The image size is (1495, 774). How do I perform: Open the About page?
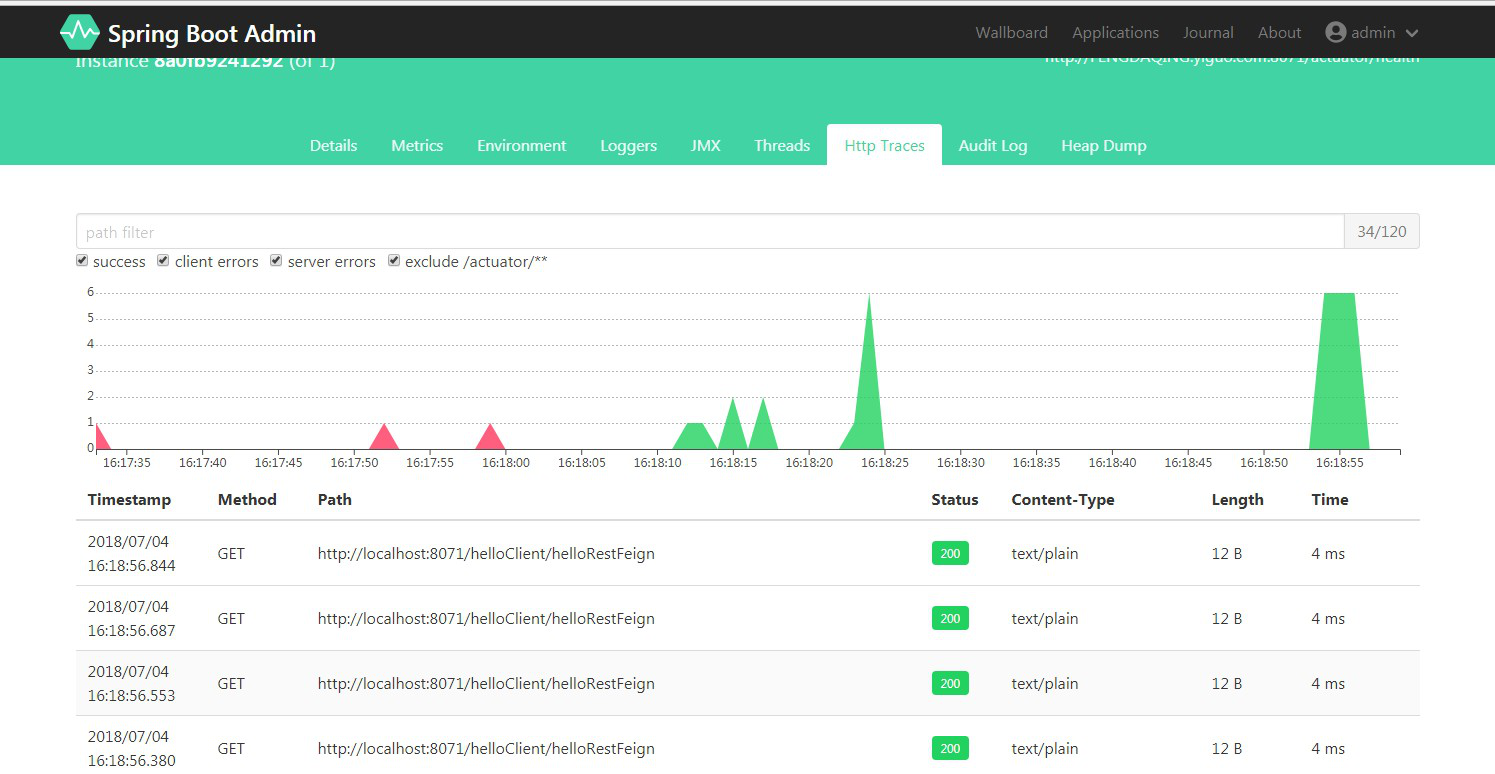(1279, 33)
